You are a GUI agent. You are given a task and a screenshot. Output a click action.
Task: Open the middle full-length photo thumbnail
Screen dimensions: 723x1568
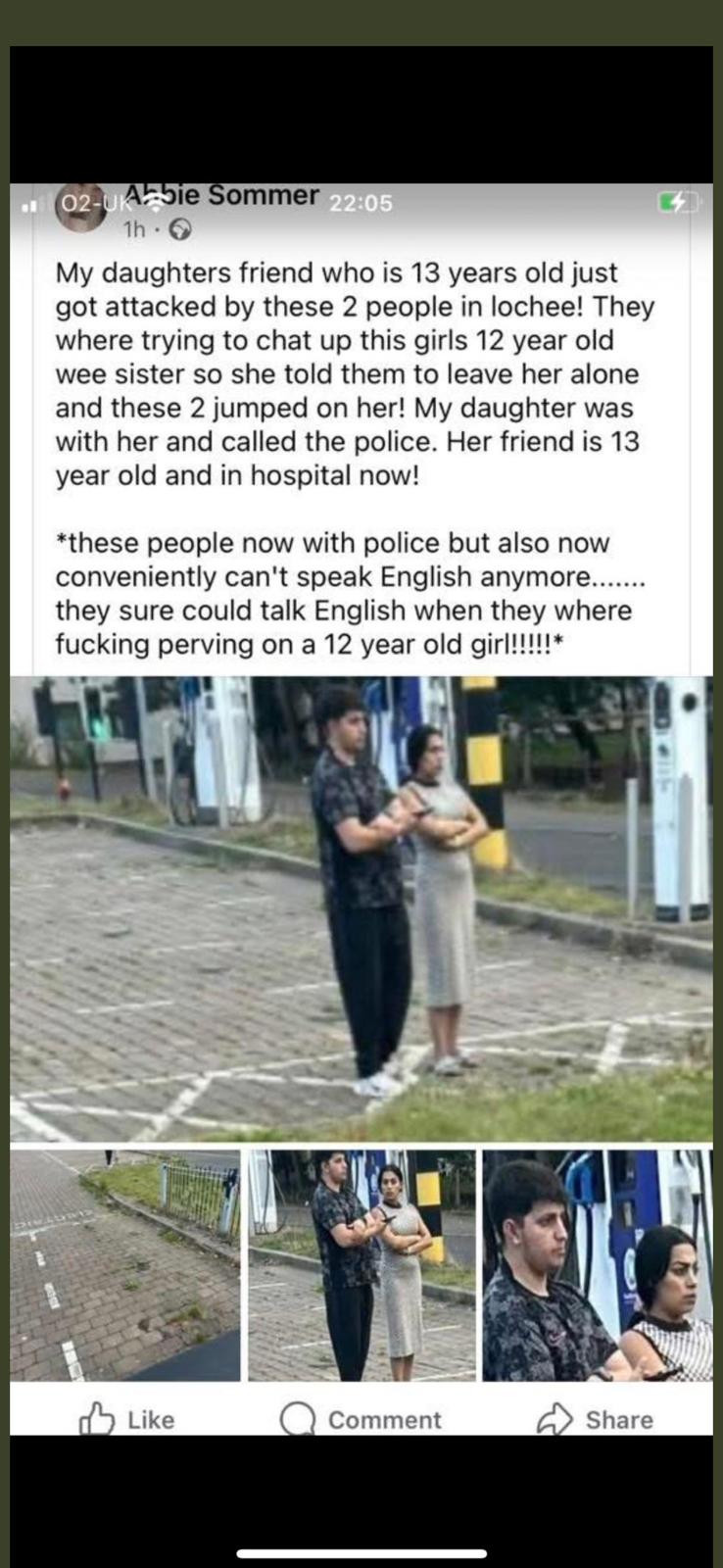tap(361, 1265)
